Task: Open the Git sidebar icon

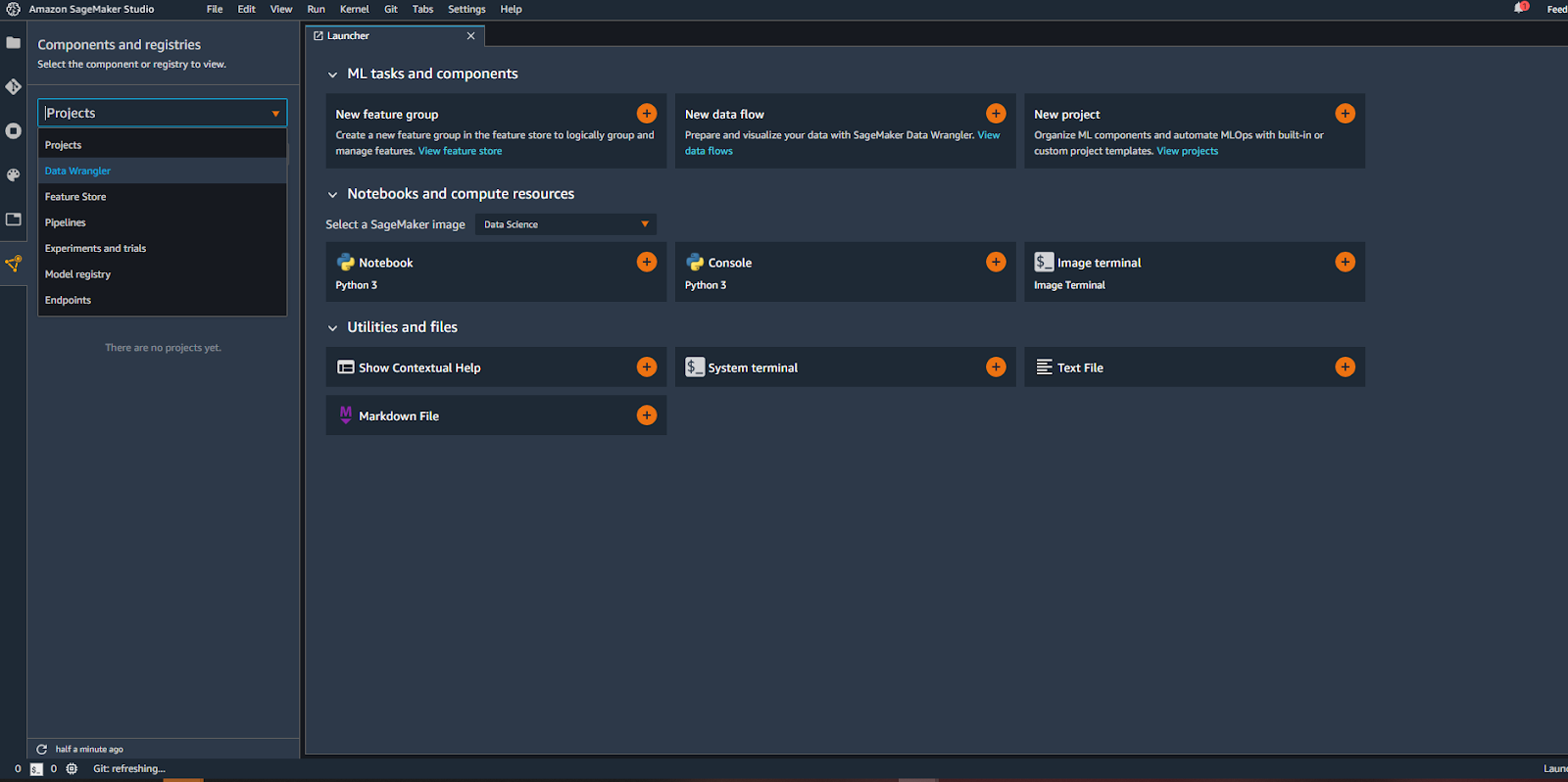Action: click(x=14, y=87)
